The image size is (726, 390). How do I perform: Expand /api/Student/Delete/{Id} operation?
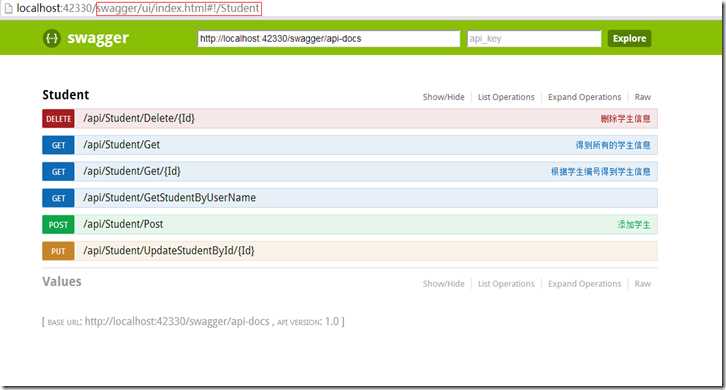pos(139,119)
